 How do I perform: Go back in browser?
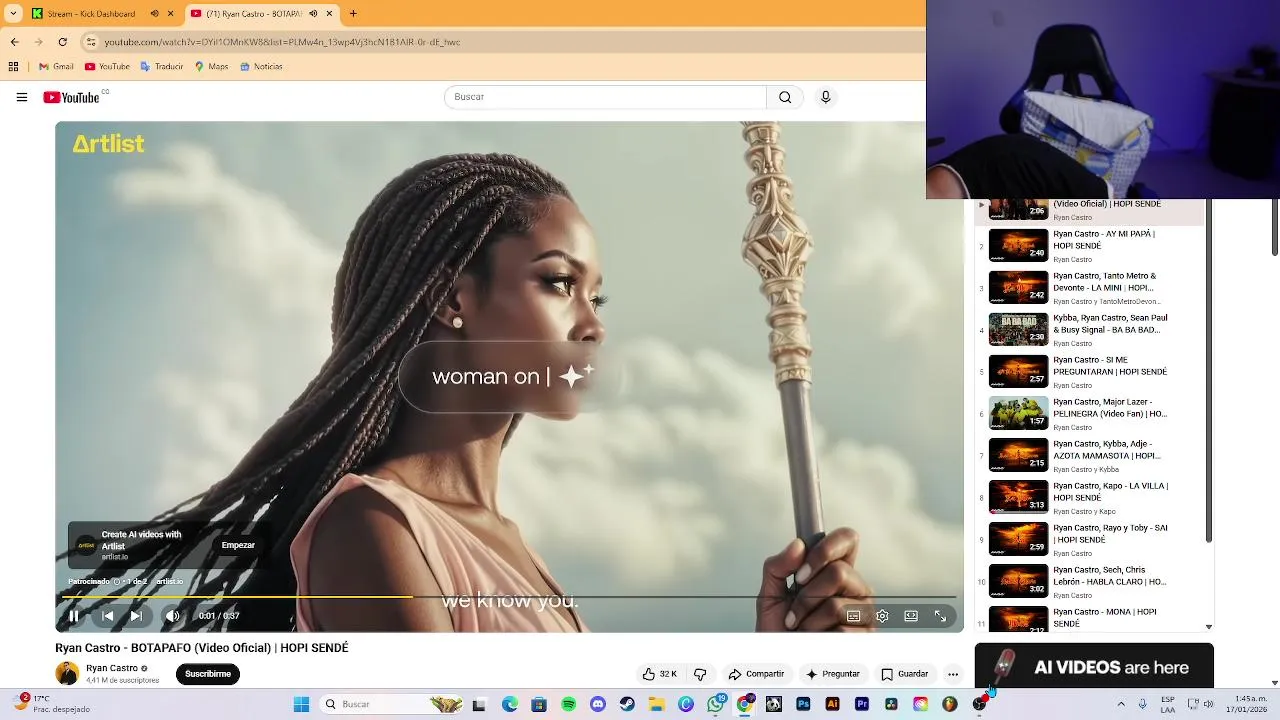click(x=14, y=42)
